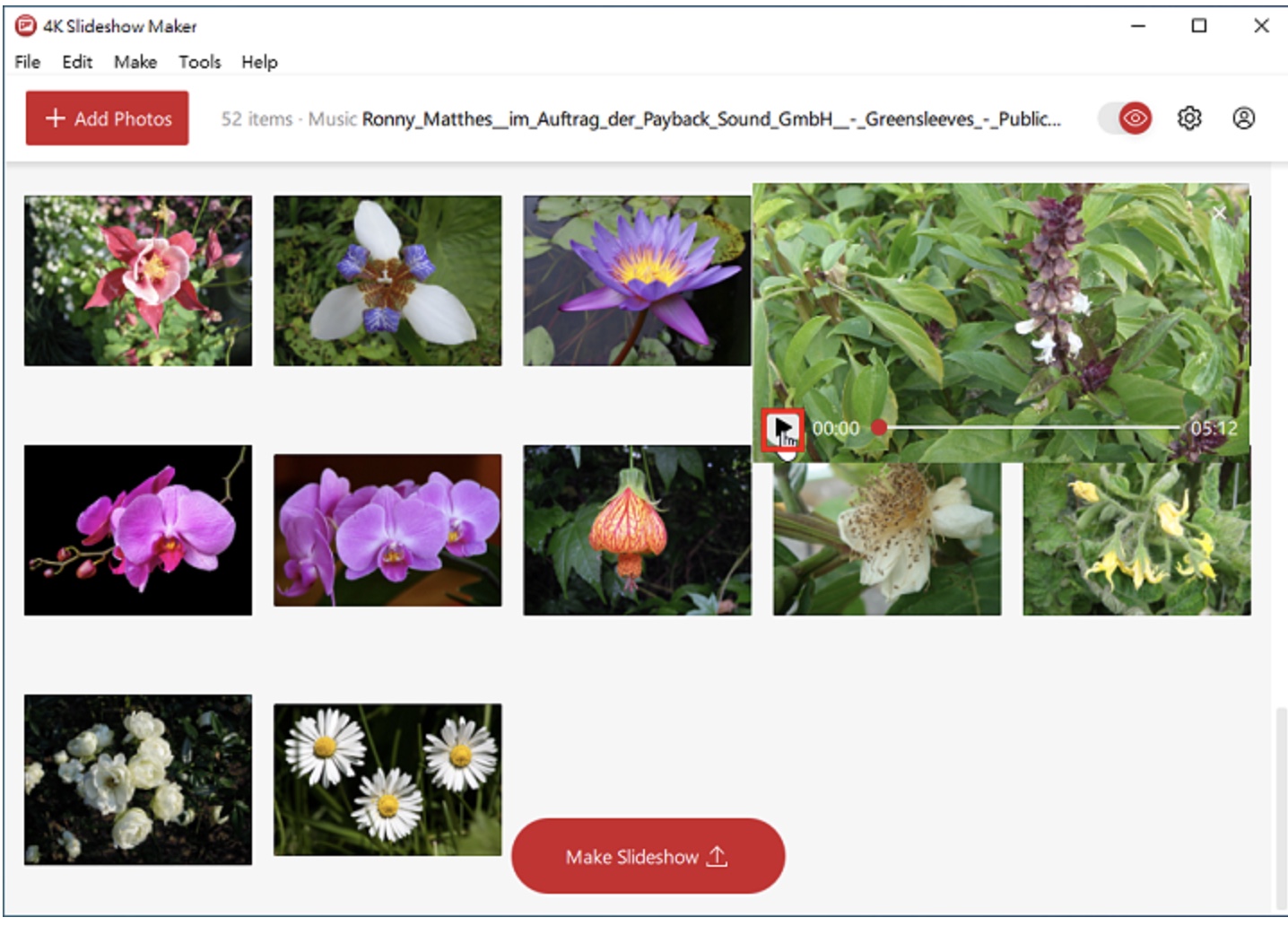Click the 00:00 elapsed time label
Screen dimensions: 1288x926
pyautogui.click(x=836, y=429)
